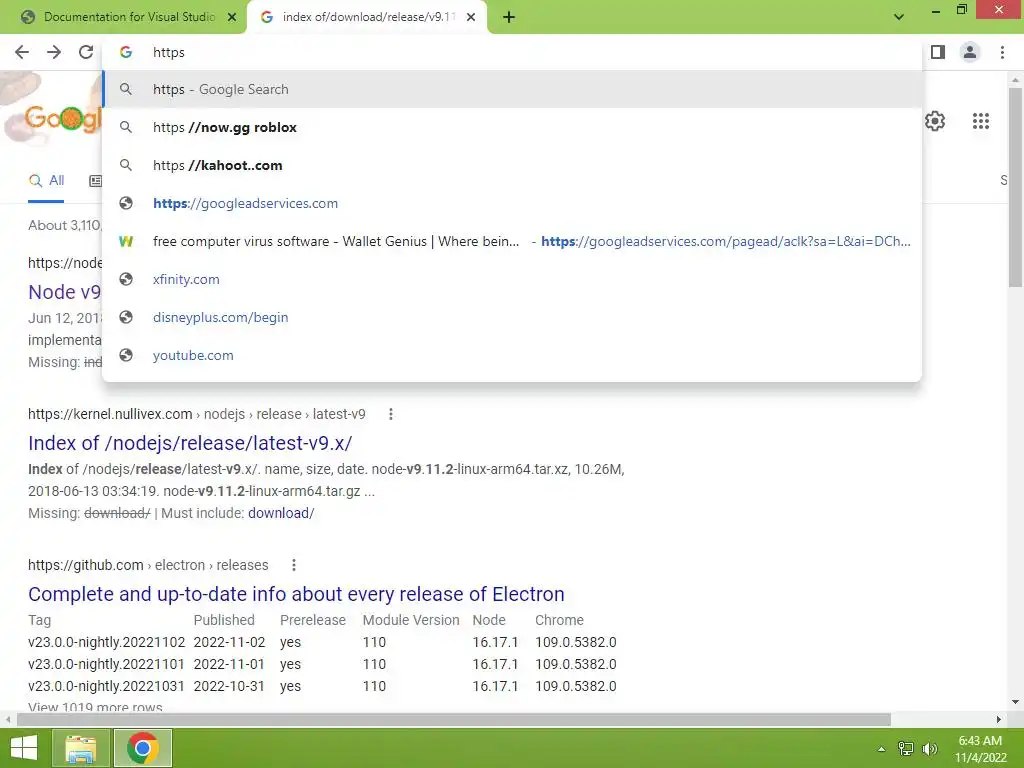Open xfinity.com suggestion

coord(512,279)
